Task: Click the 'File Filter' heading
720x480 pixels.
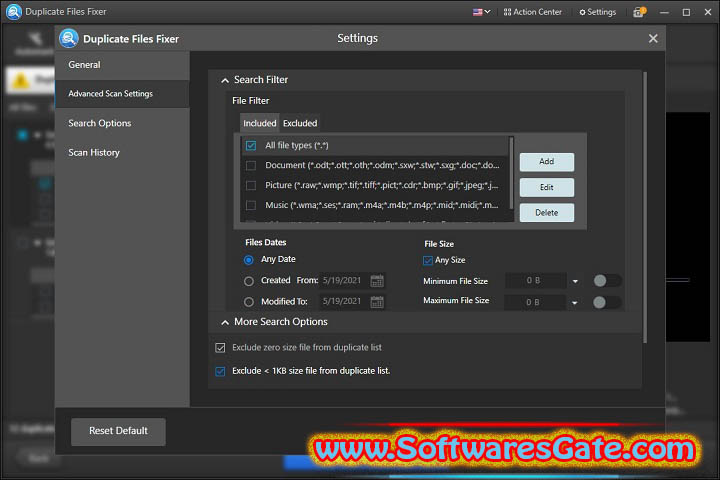Action: 251,101
